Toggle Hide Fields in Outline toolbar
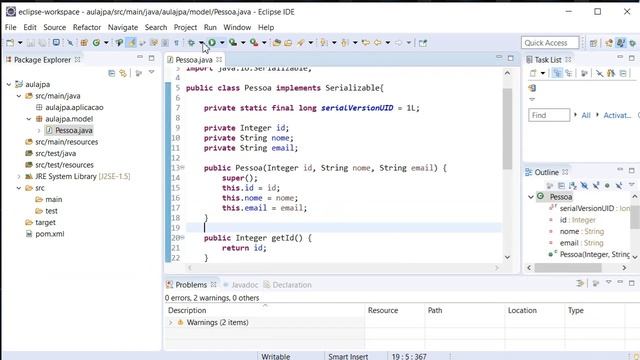The image size is (640, 360). [x=584, y=186]
